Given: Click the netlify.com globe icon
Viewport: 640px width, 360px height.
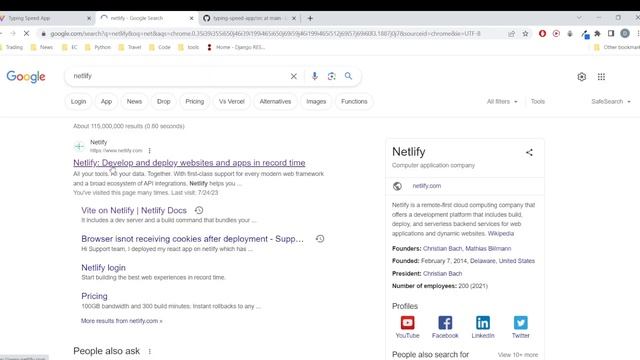Looking at the screenshot, I should click(x=397, y=186).
